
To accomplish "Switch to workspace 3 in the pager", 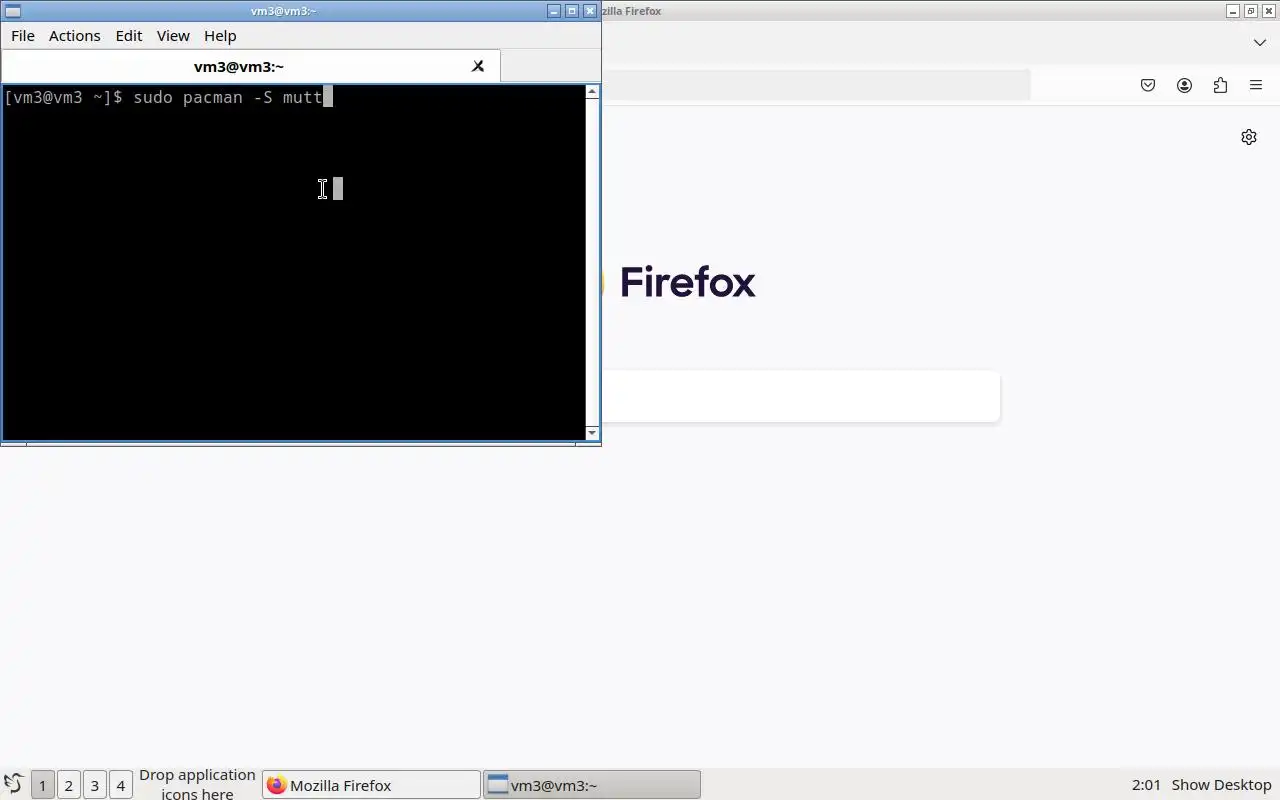I will tap(94, 785).
